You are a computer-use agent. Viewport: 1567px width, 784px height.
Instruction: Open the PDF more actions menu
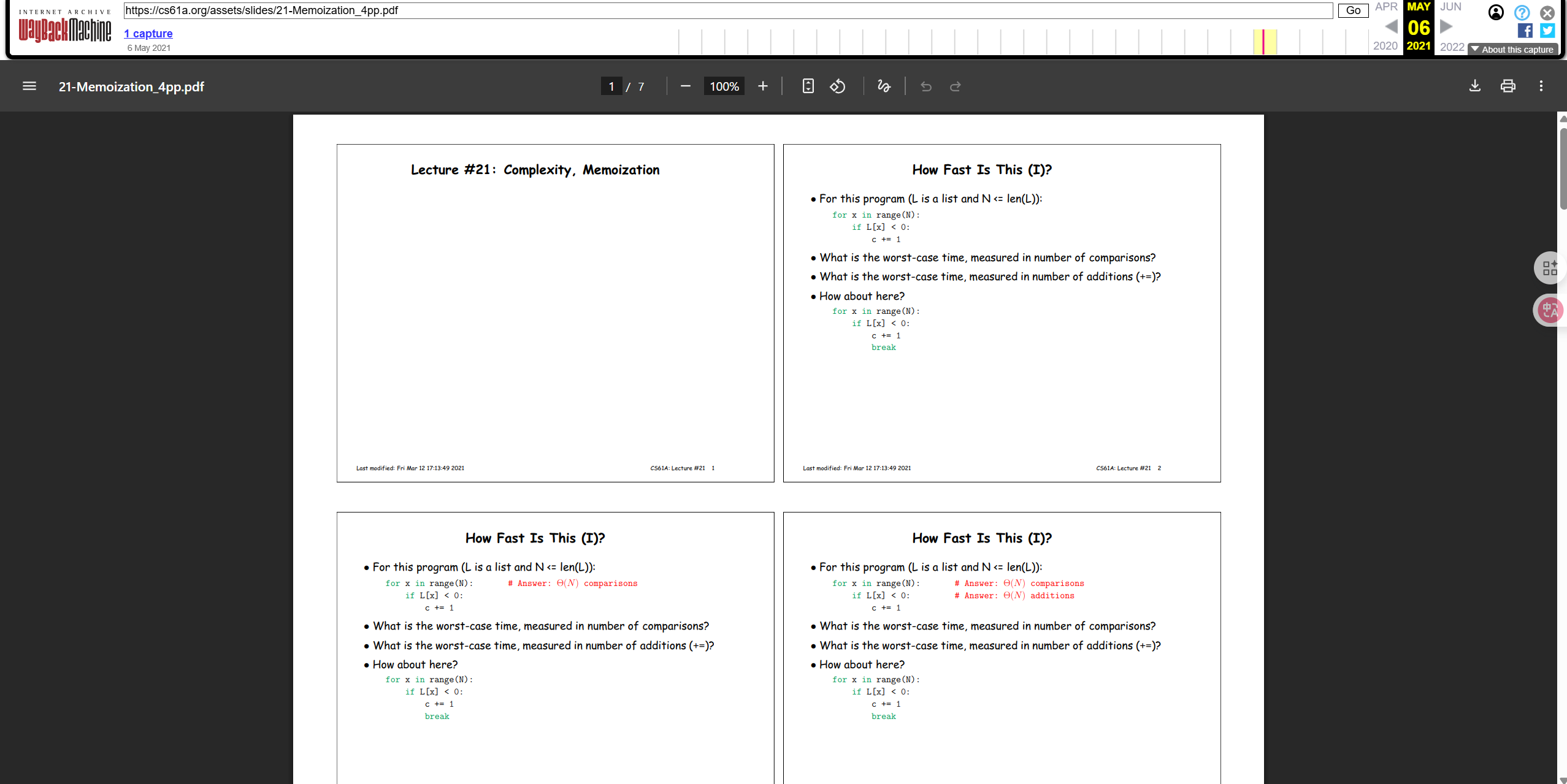point(1541,86)
